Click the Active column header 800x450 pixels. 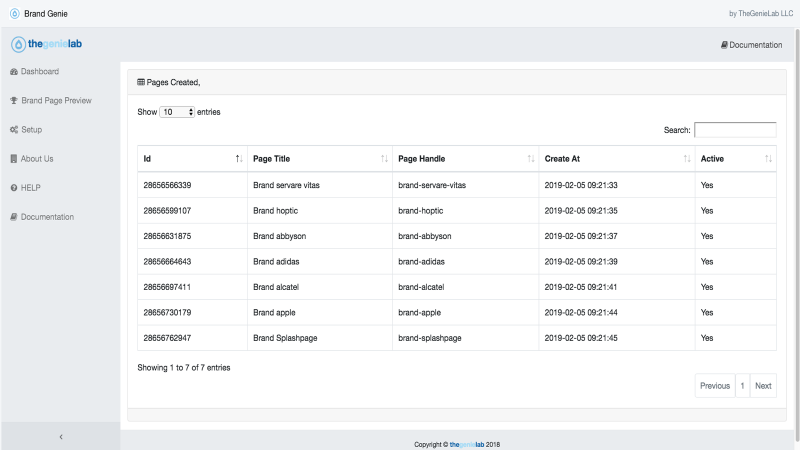[736, 159]
